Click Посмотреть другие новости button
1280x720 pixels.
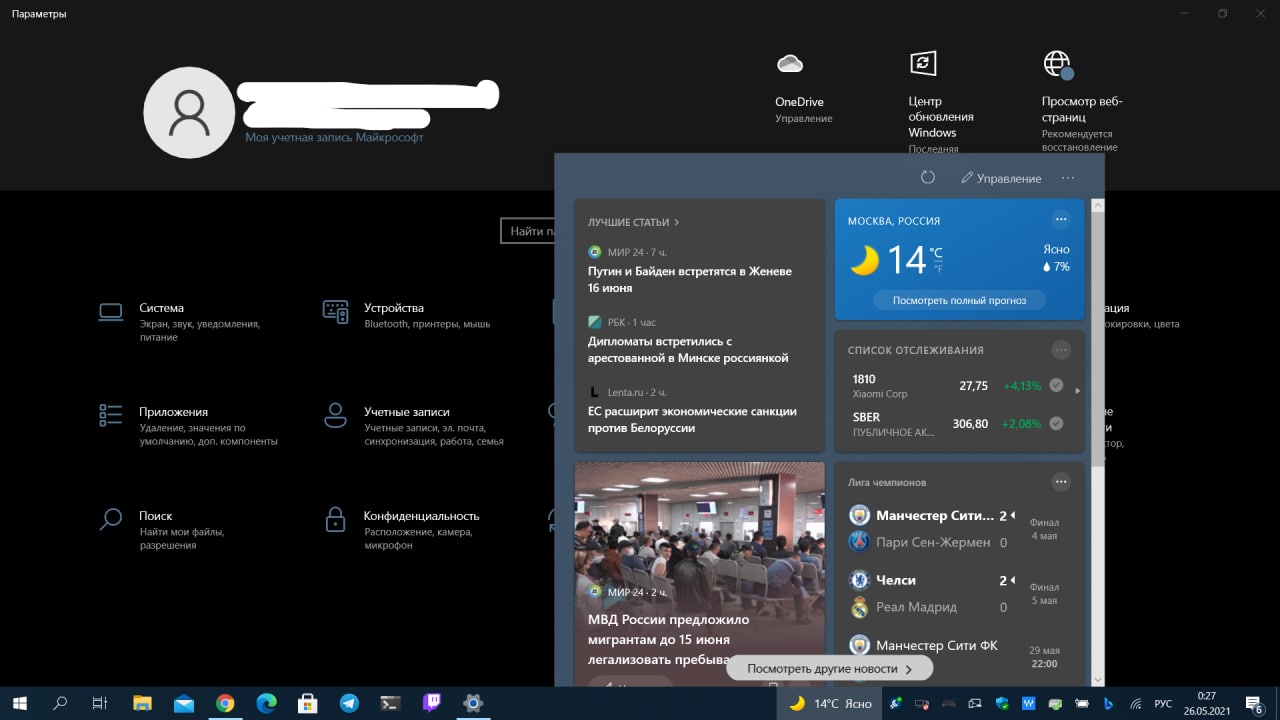pyautogui.click(x=829, y=668)
